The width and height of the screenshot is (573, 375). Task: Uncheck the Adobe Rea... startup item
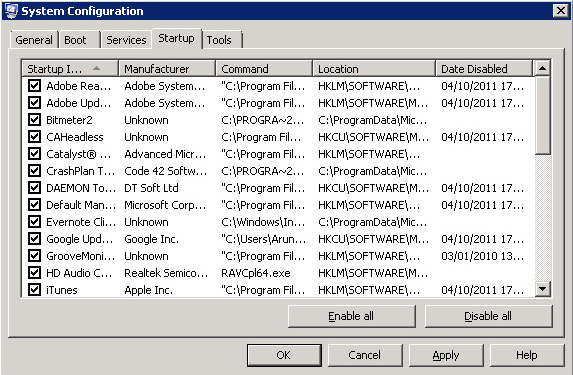34,86
